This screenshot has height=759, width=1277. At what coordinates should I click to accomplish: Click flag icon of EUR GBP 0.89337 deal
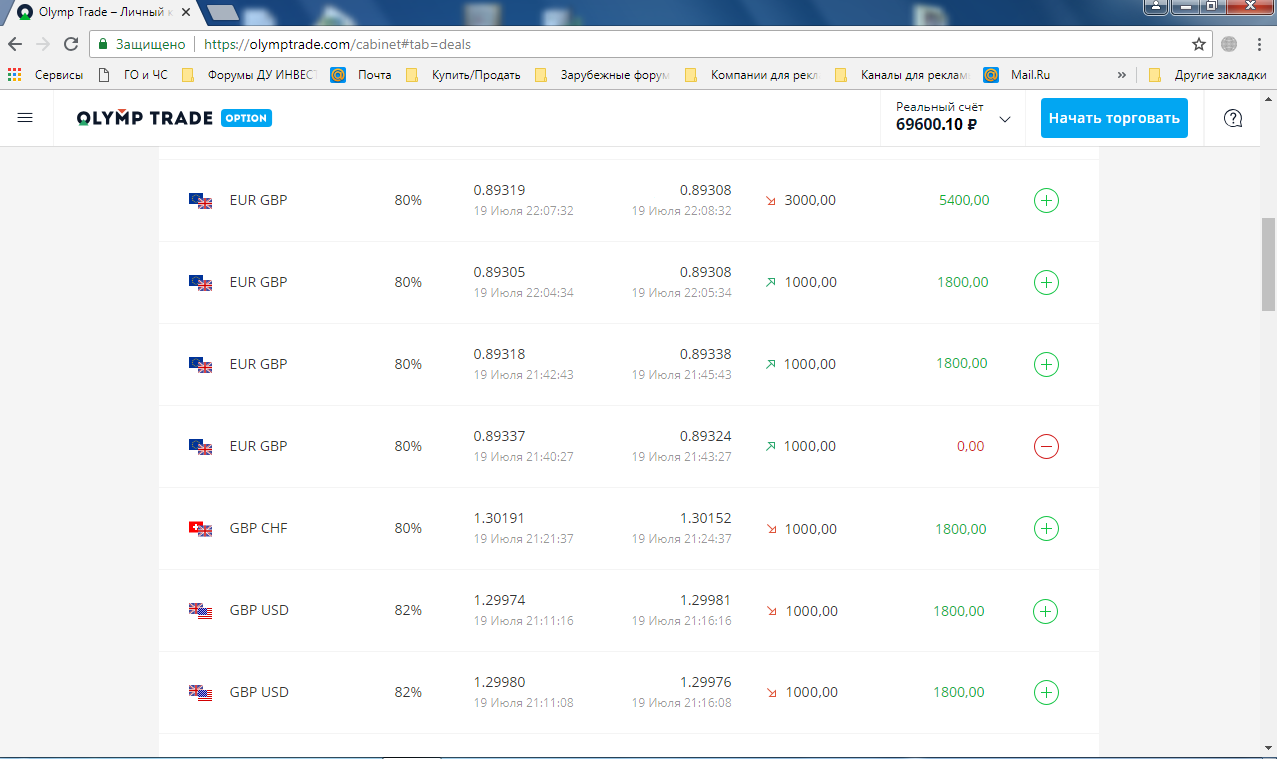[x=201, y=446]
